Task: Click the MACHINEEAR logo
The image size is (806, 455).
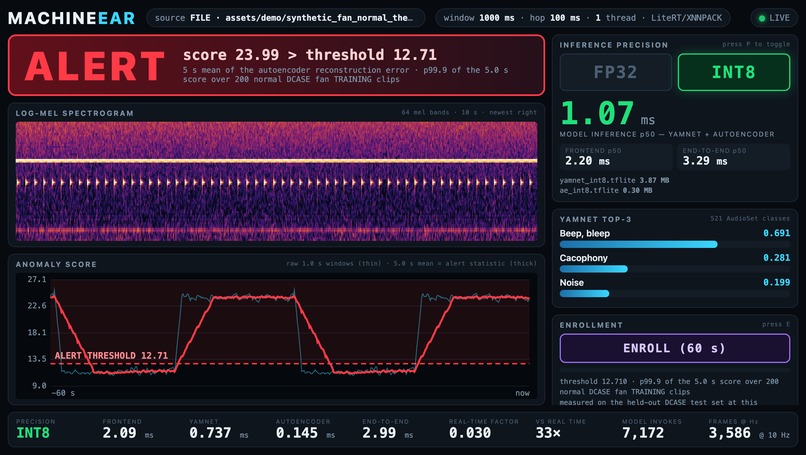Action: [x=71, y=18]
